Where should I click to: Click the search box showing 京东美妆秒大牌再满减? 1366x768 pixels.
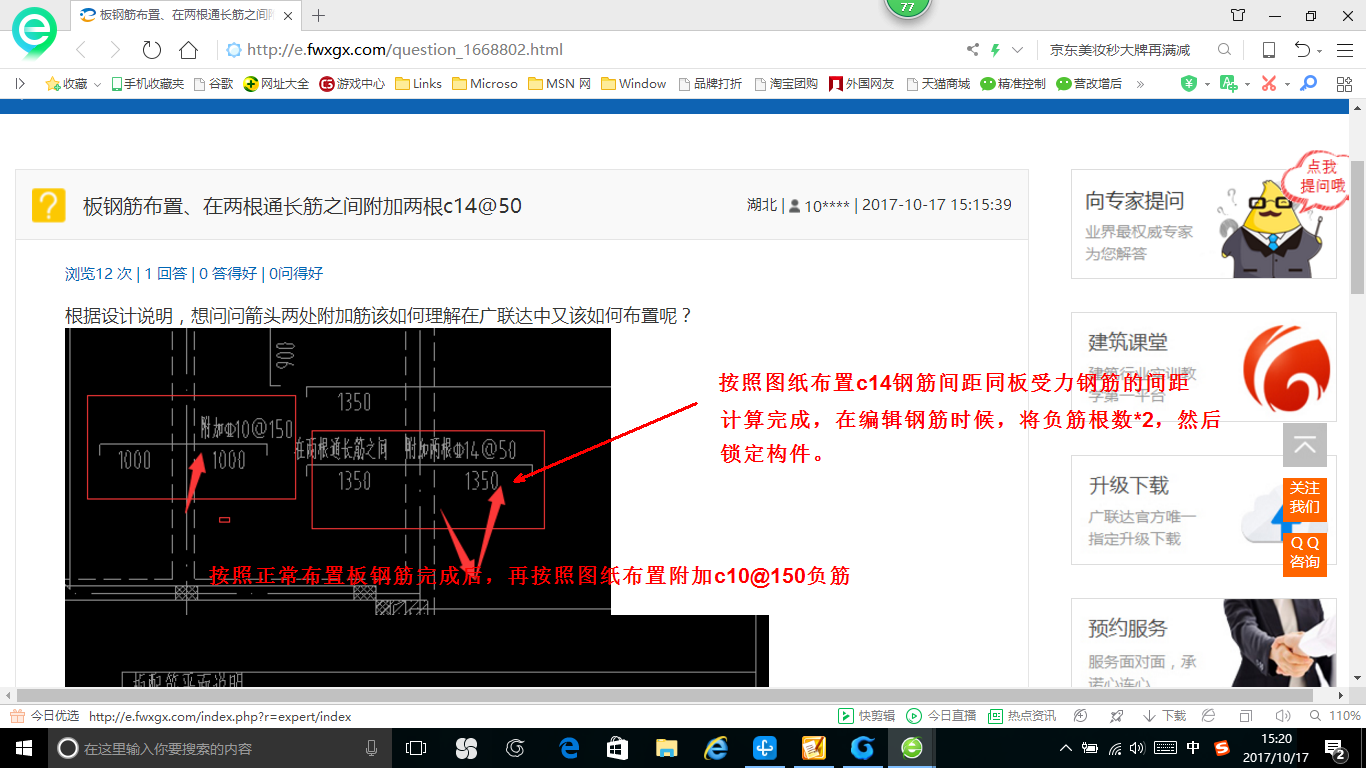1120,50
